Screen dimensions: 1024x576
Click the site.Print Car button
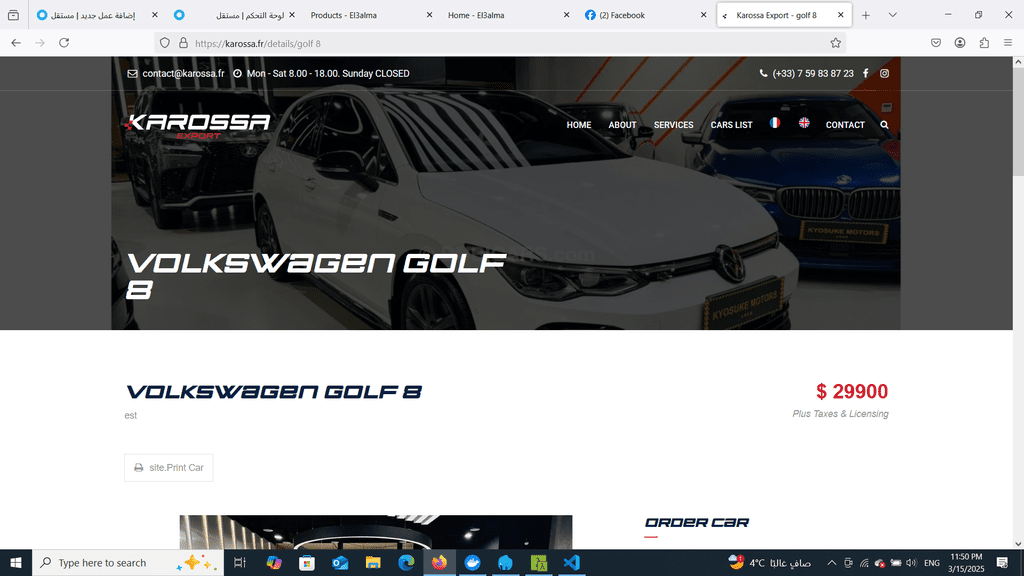[168, 468]
